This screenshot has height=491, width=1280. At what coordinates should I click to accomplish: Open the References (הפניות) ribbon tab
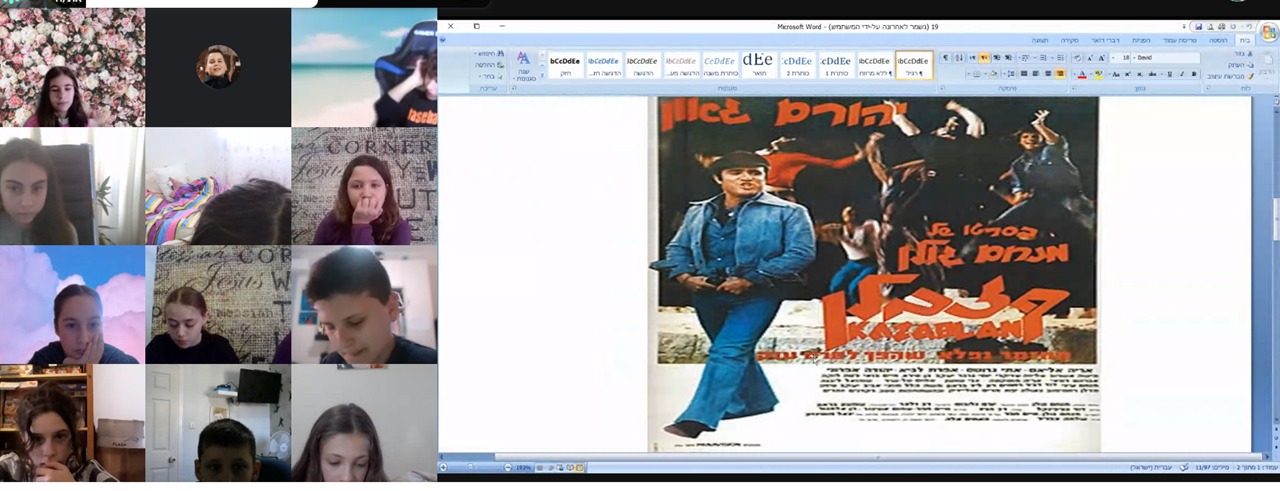click(x=1141, y=40)
